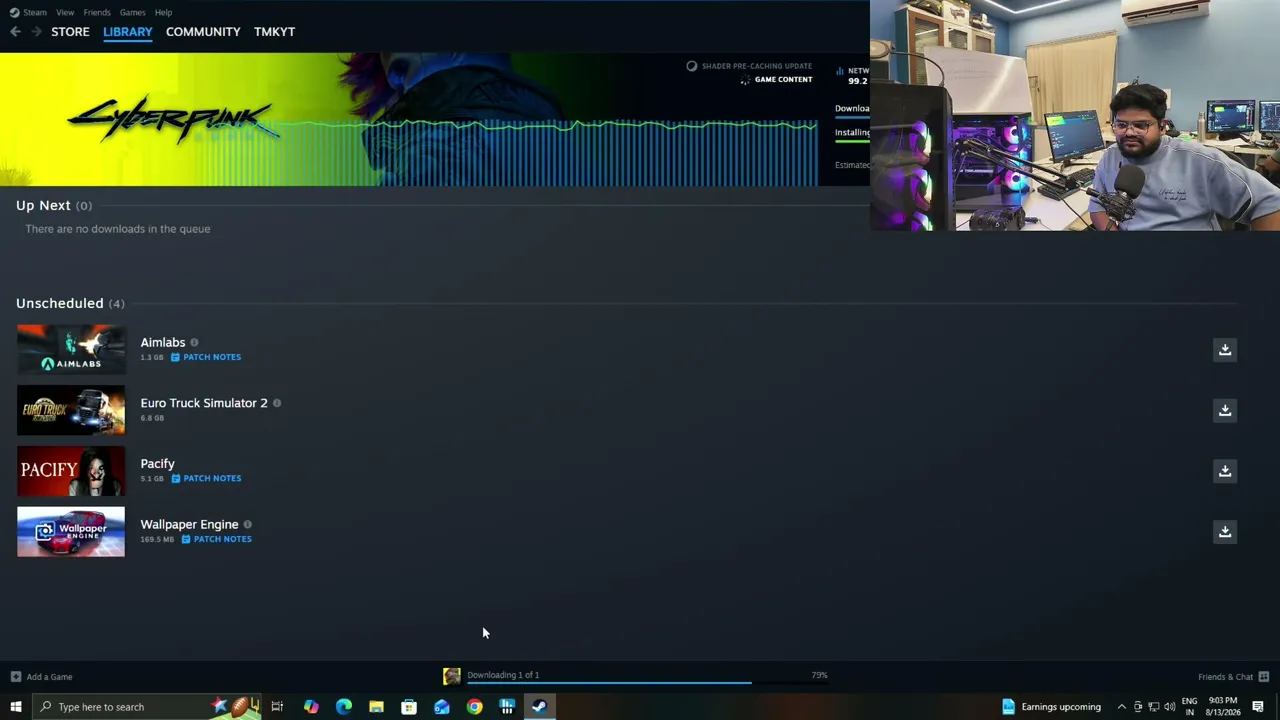Show hidden system tray icons

coord(1121,707)
